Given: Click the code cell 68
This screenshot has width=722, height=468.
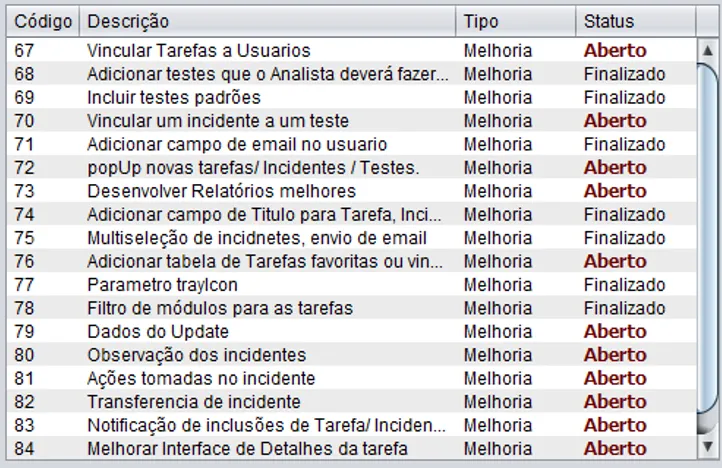Looking at the screenshot, I should pyautogui.click(x=25, y=74).
